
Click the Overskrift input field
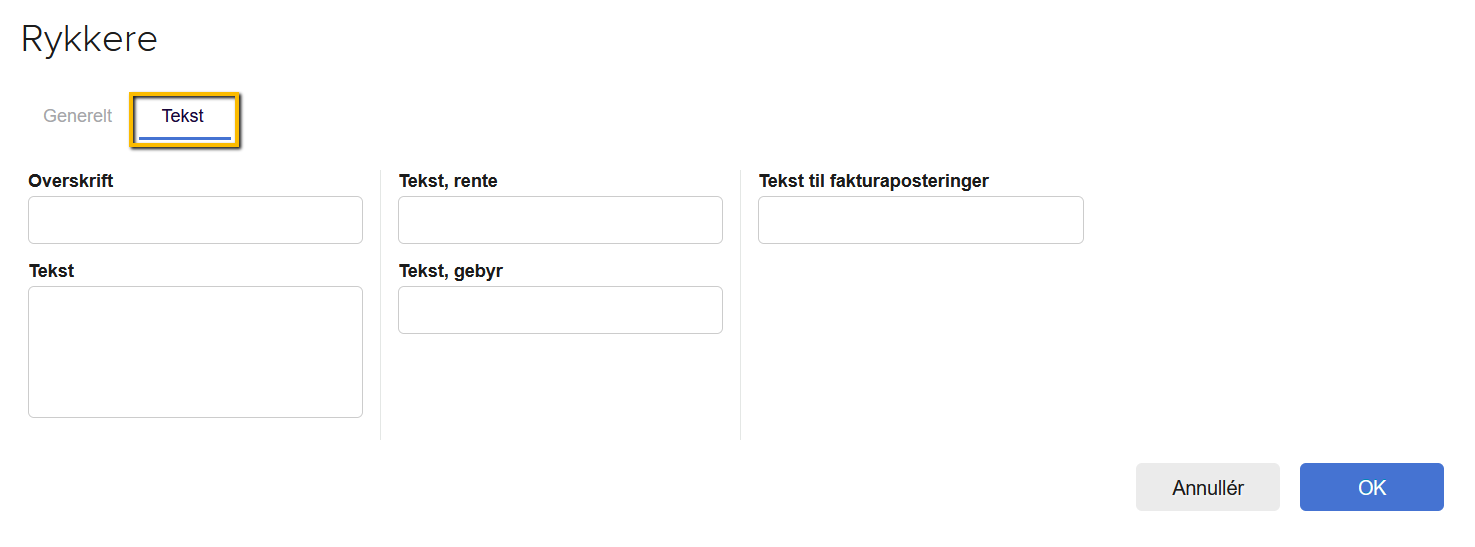195,220
